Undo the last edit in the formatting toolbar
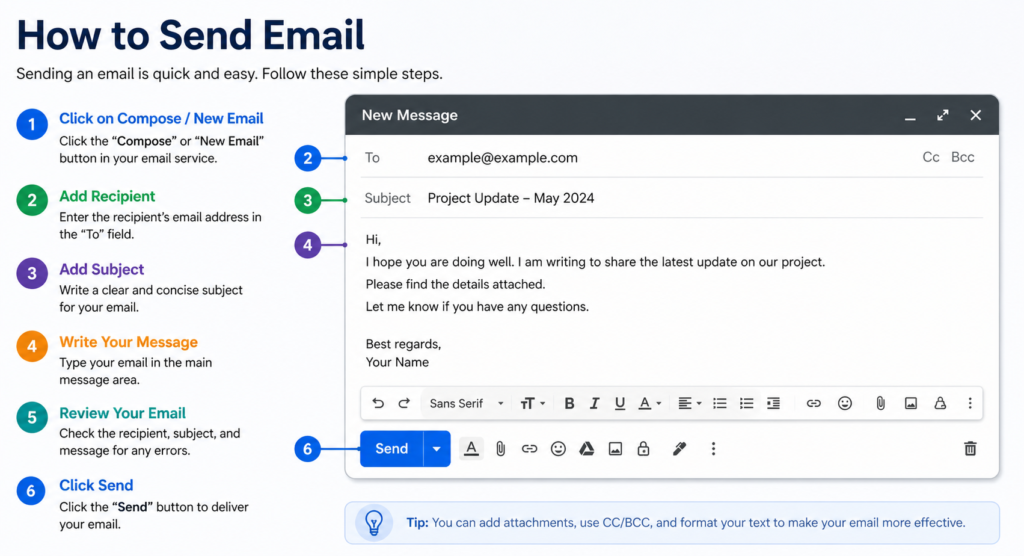The width and height of the screenshot is (1024, 556). [x=377, y=403]
